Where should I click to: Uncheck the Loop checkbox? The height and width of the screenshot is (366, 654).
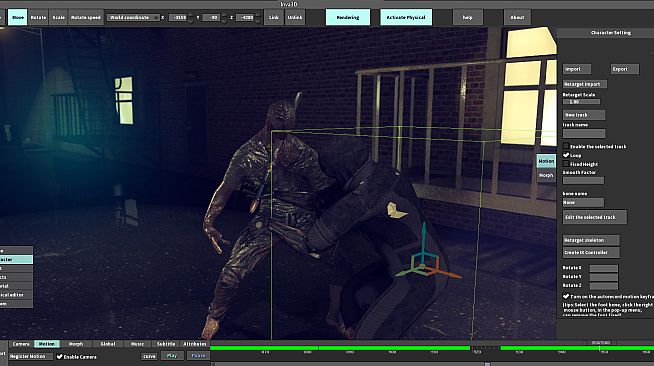pyautogui.click(x=566, y=155)
